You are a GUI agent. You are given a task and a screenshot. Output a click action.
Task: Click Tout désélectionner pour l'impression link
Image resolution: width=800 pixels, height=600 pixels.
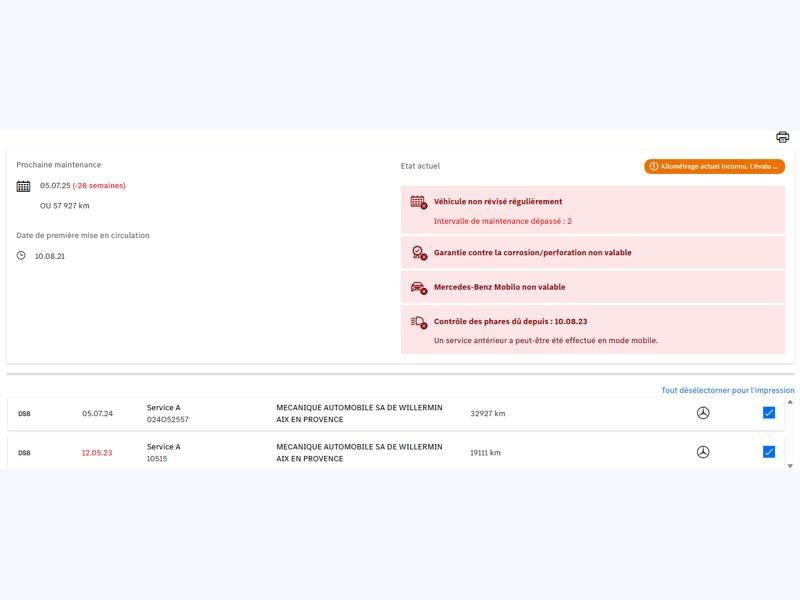coord(727,390)
